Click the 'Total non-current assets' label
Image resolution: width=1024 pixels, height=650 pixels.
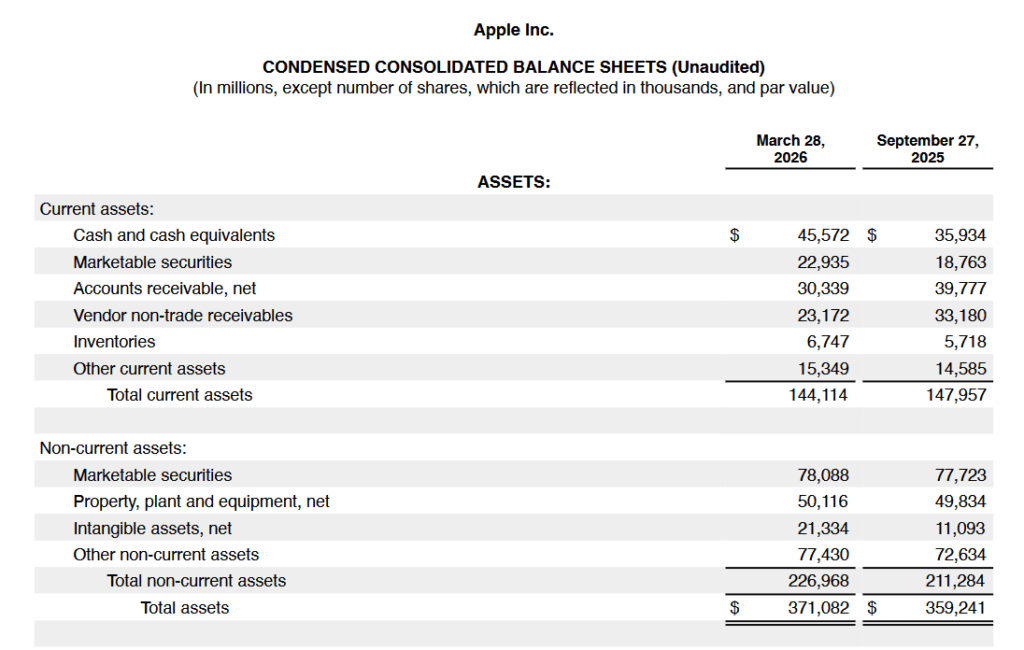click(x=197, y=581)
